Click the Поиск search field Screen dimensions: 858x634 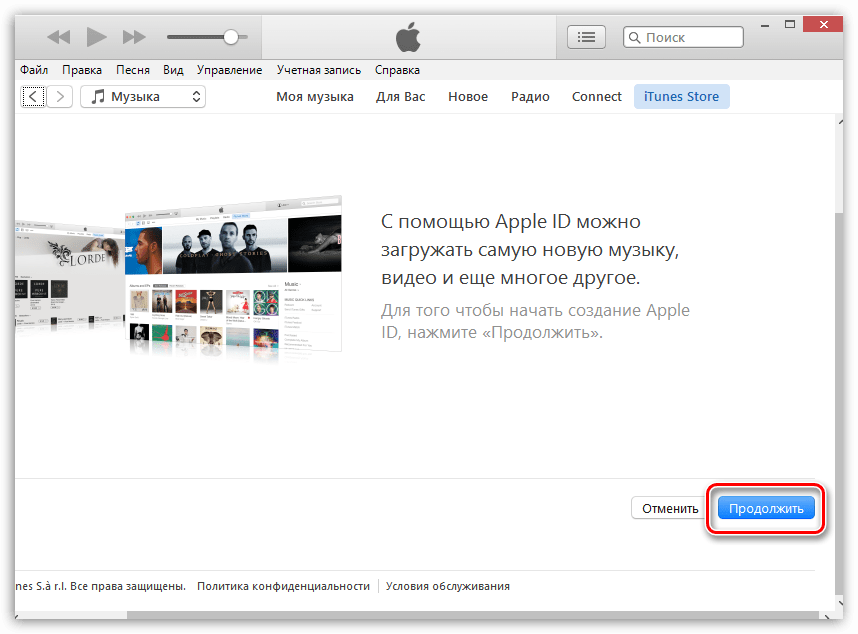[x=683, y=37]
